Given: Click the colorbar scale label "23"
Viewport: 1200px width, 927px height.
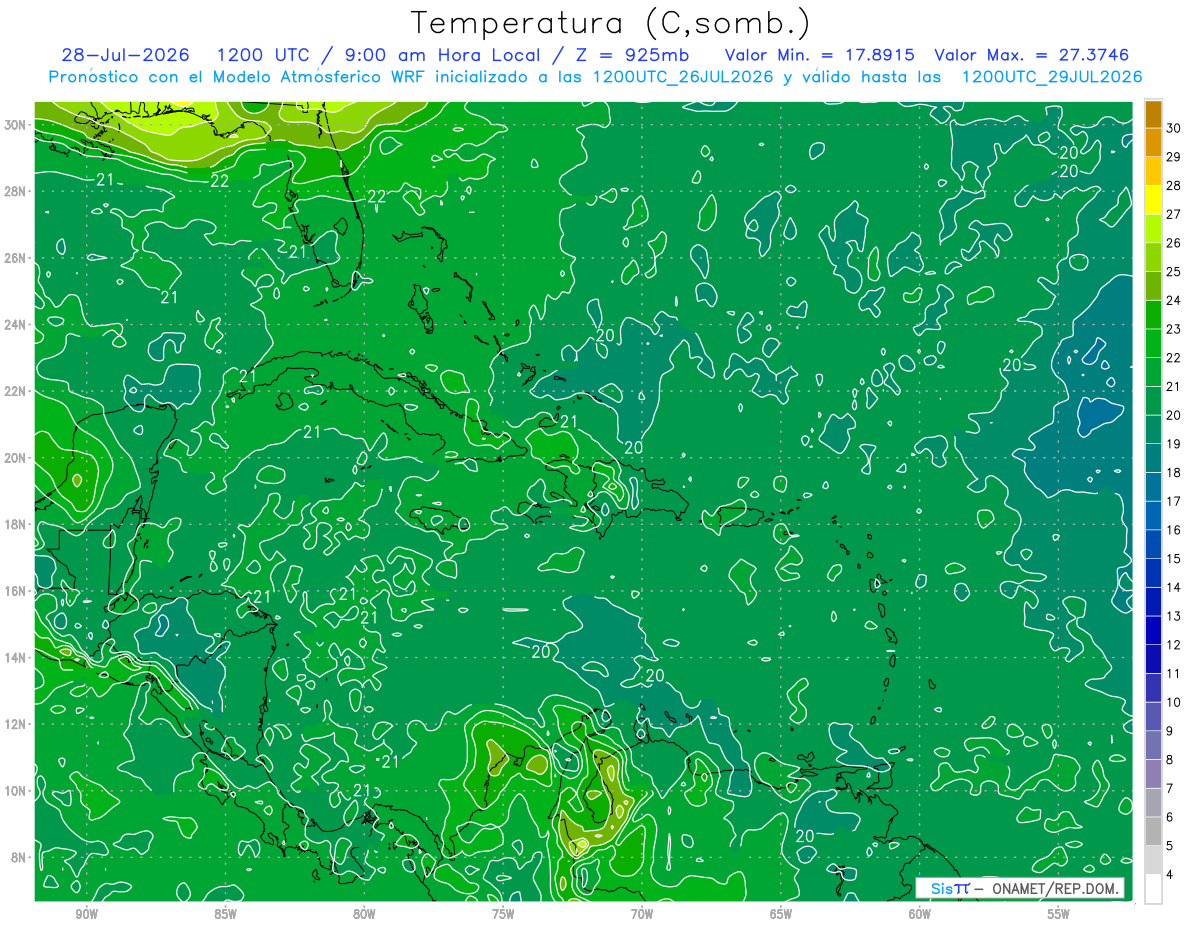Looking at the screenshot, I should coord(1174,329).
